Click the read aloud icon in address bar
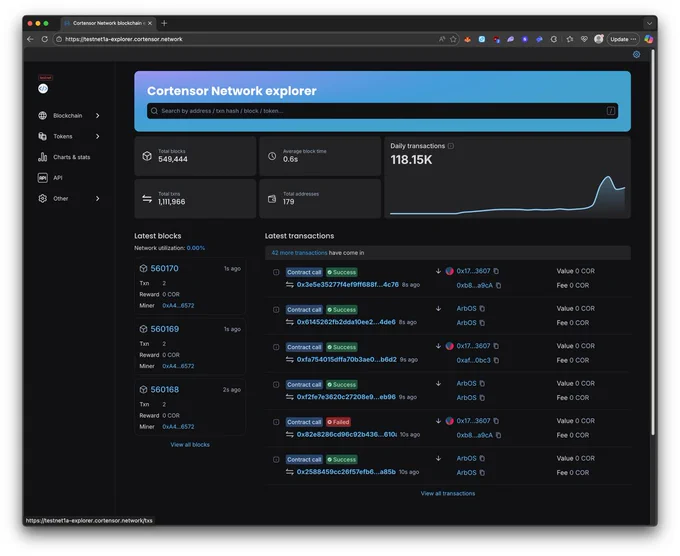The width and height of the screenshot is (680, 556). pyautogui.click(x=441, y=39)
